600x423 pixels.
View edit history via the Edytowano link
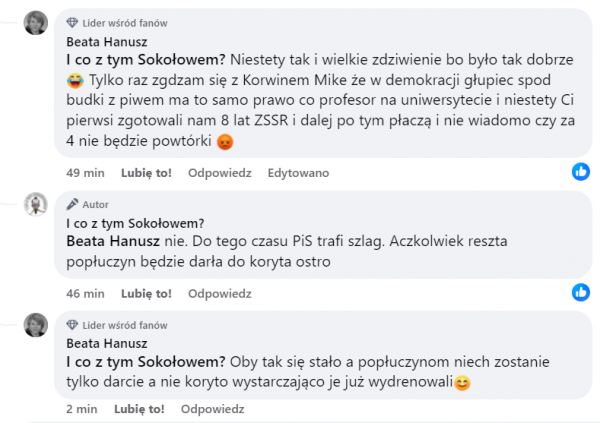tap(298, 173)
